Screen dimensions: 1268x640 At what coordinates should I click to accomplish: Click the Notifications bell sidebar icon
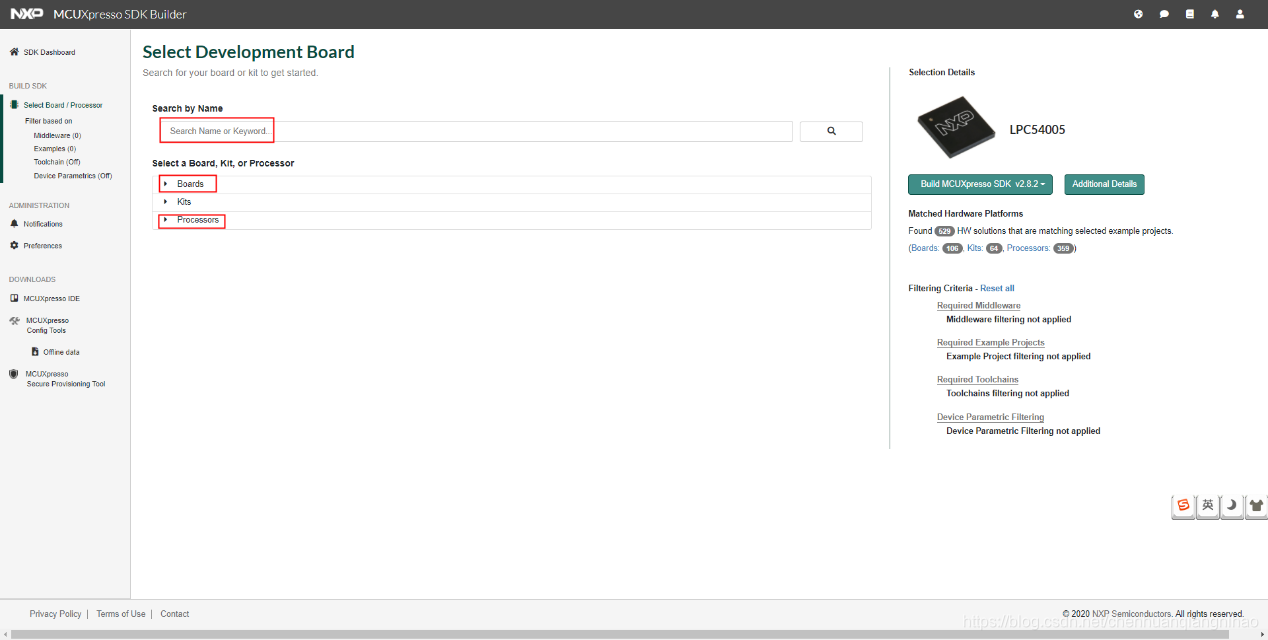pos(14,223)
